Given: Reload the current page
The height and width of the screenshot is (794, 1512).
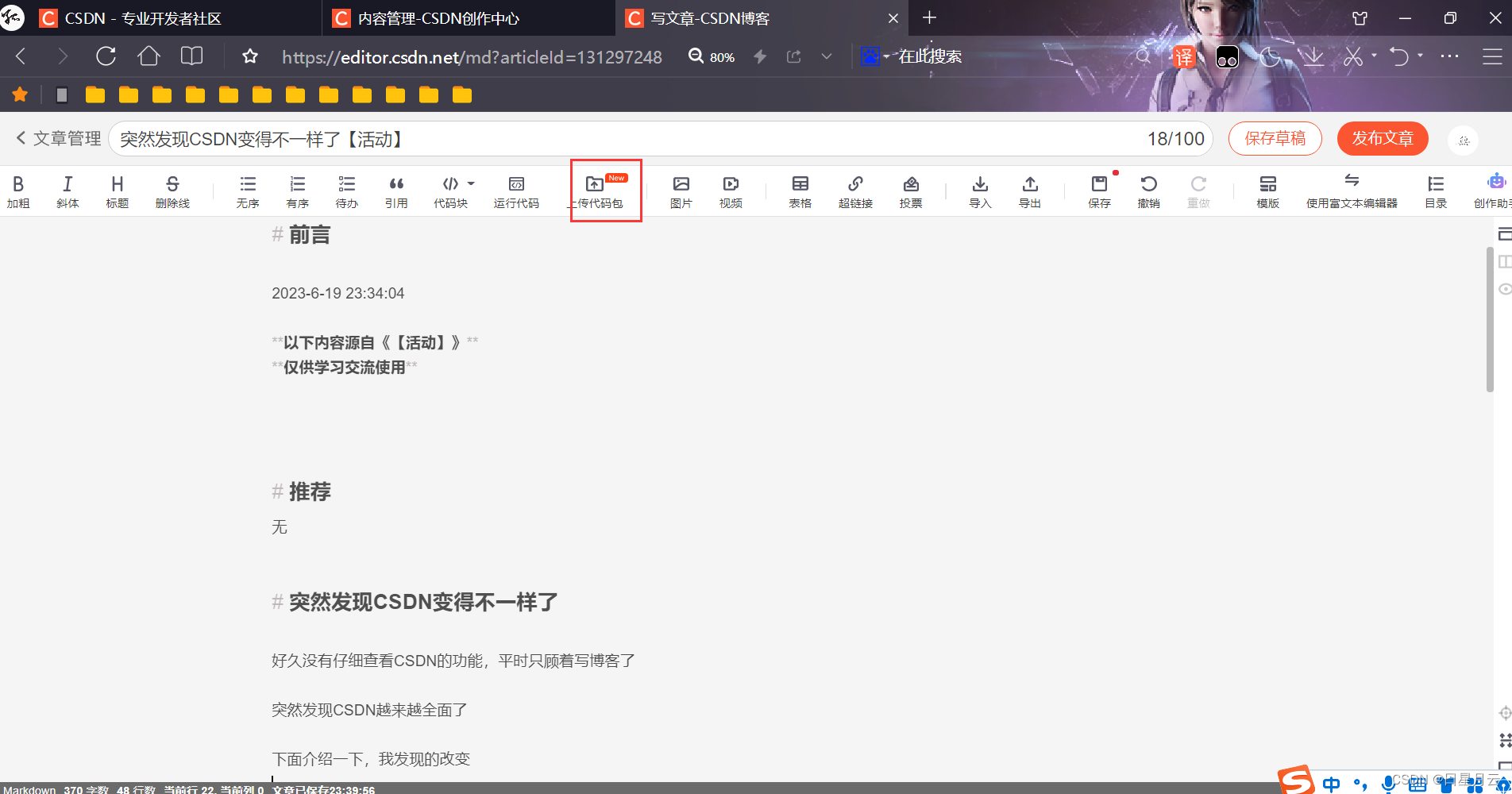Looking at the screenshot, I should point(106,56).
